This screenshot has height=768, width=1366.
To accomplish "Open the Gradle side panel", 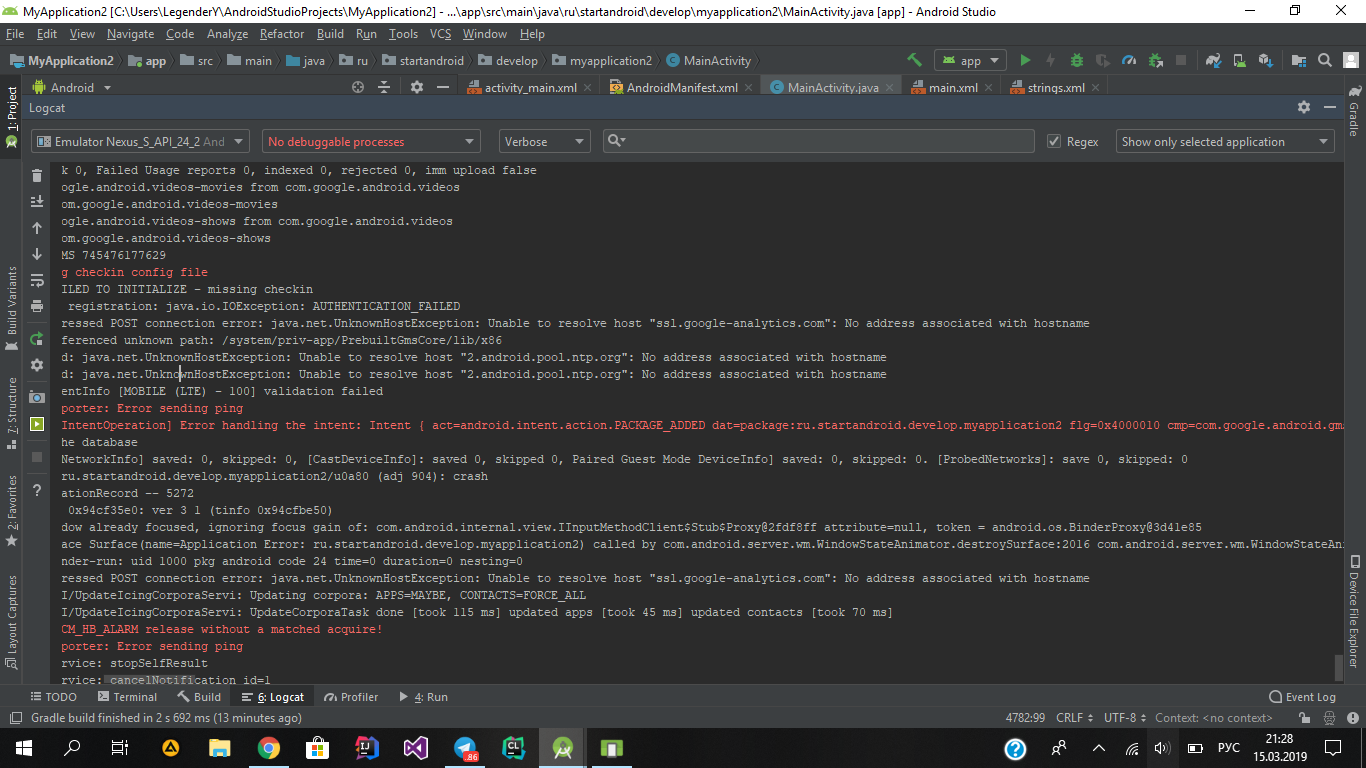I will (1354, 112).
